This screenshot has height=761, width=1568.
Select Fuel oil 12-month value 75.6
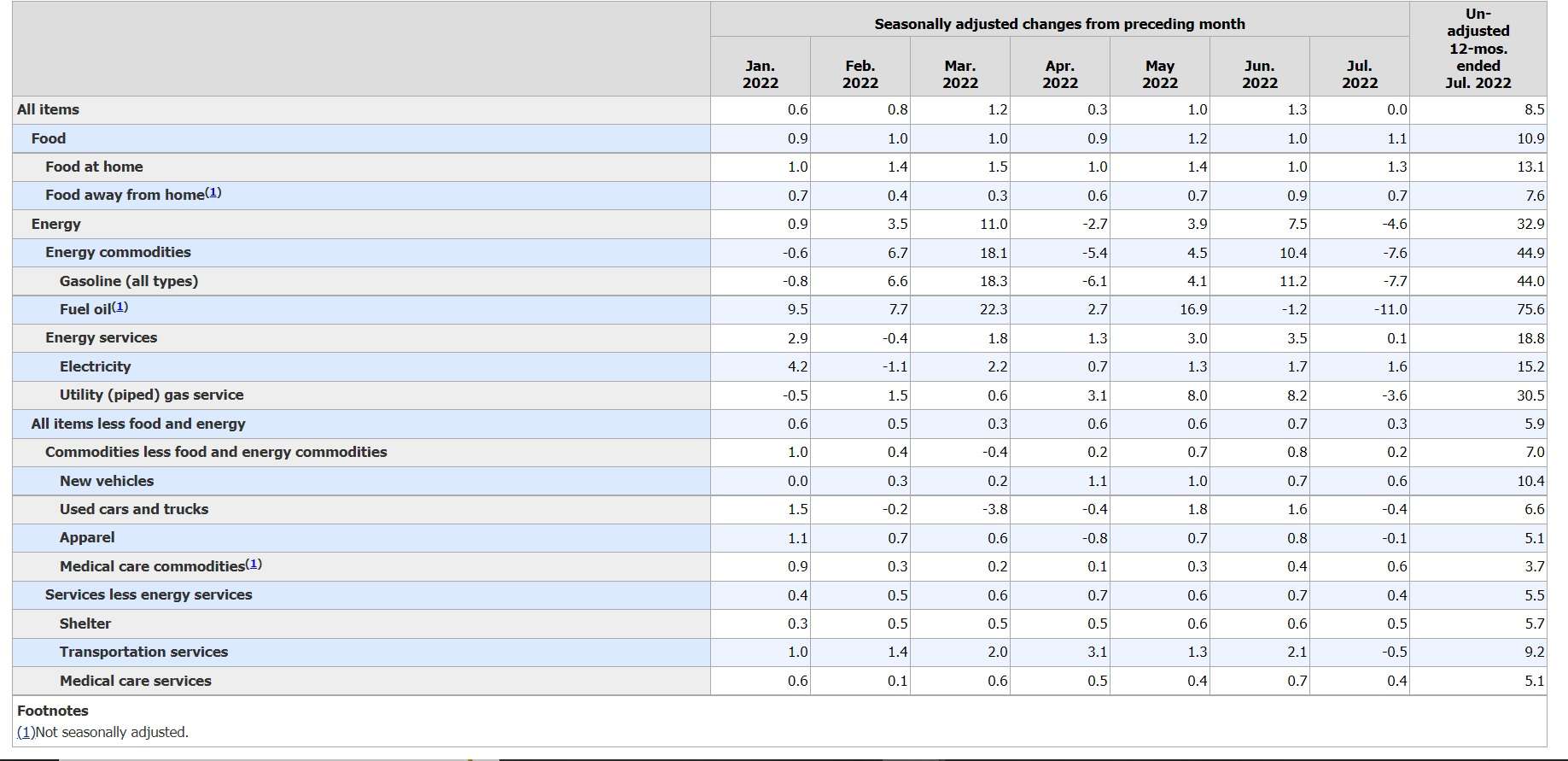1530,309
